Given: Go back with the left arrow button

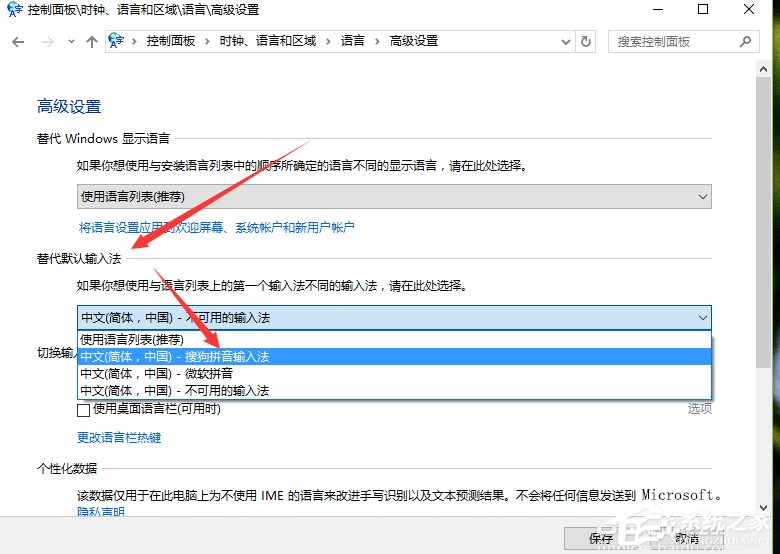Looking at the screenshot, I should pos(18,42).
